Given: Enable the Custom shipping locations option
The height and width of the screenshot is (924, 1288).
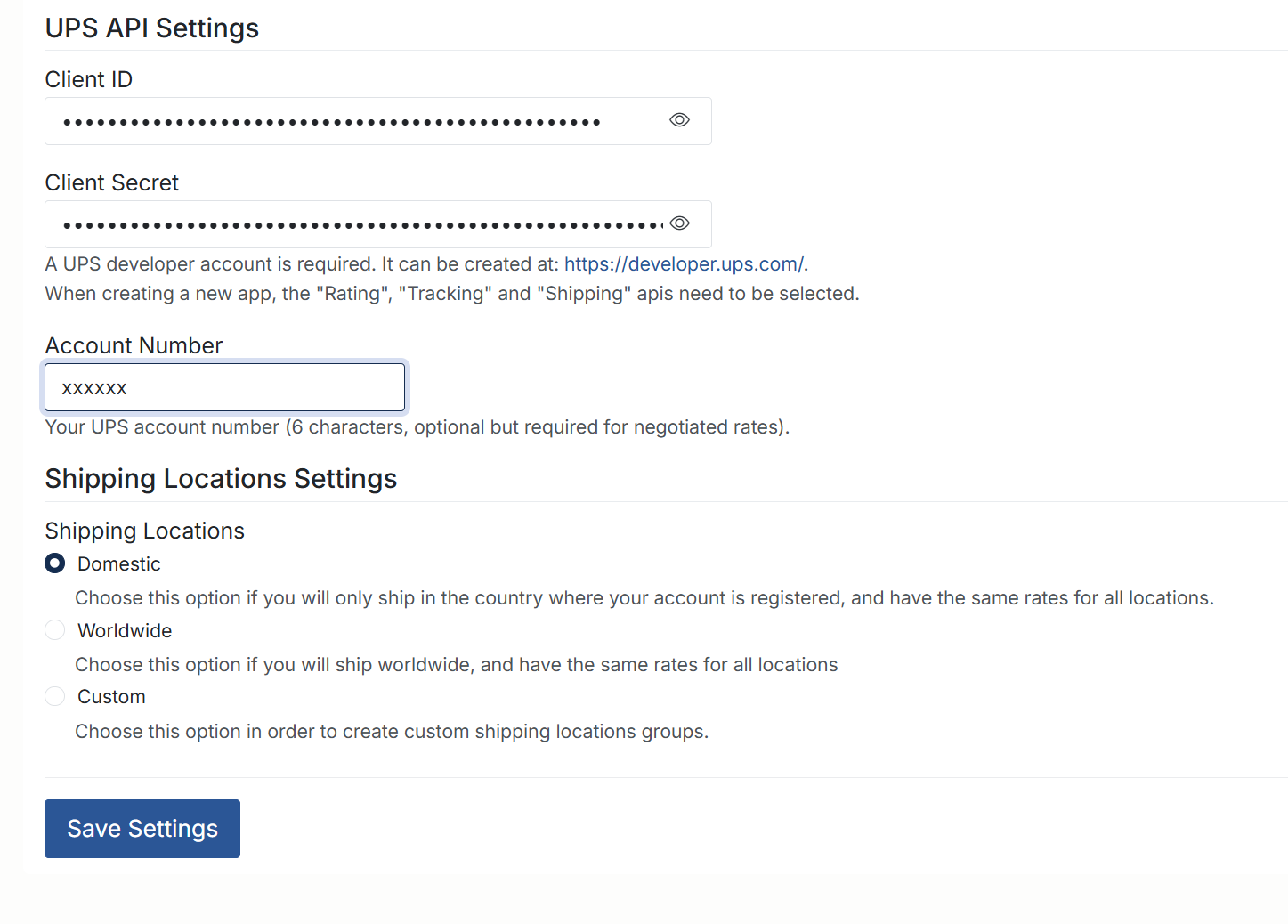Looking at the screenshot, I should click(54, 696).
